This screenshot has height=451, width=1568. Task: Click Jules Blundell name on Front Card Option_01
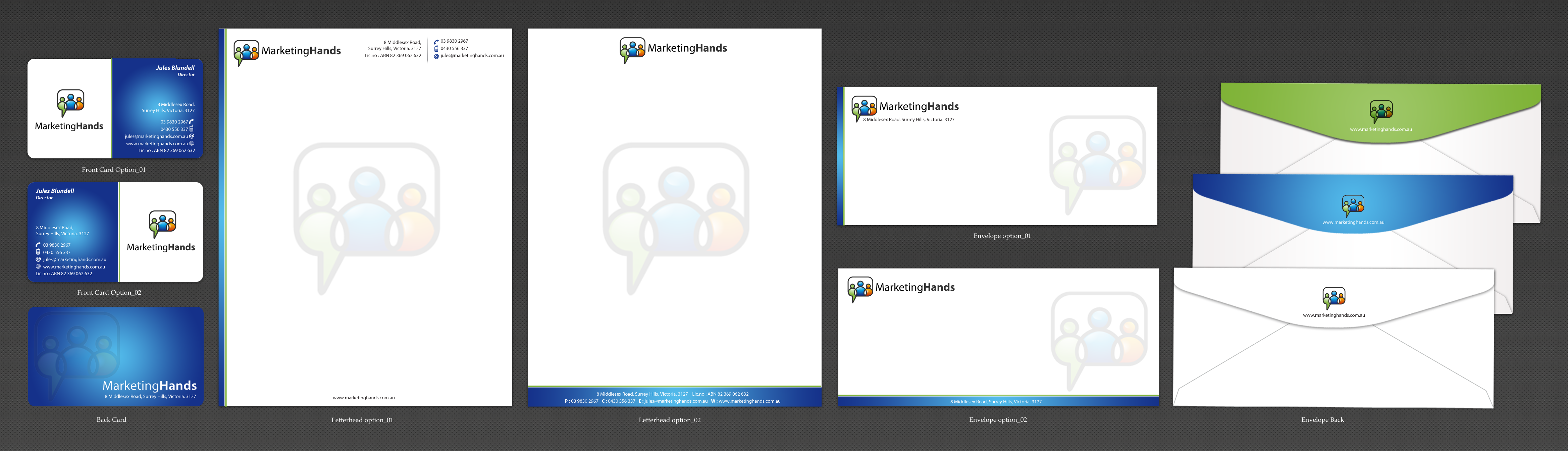click(175, 67)
